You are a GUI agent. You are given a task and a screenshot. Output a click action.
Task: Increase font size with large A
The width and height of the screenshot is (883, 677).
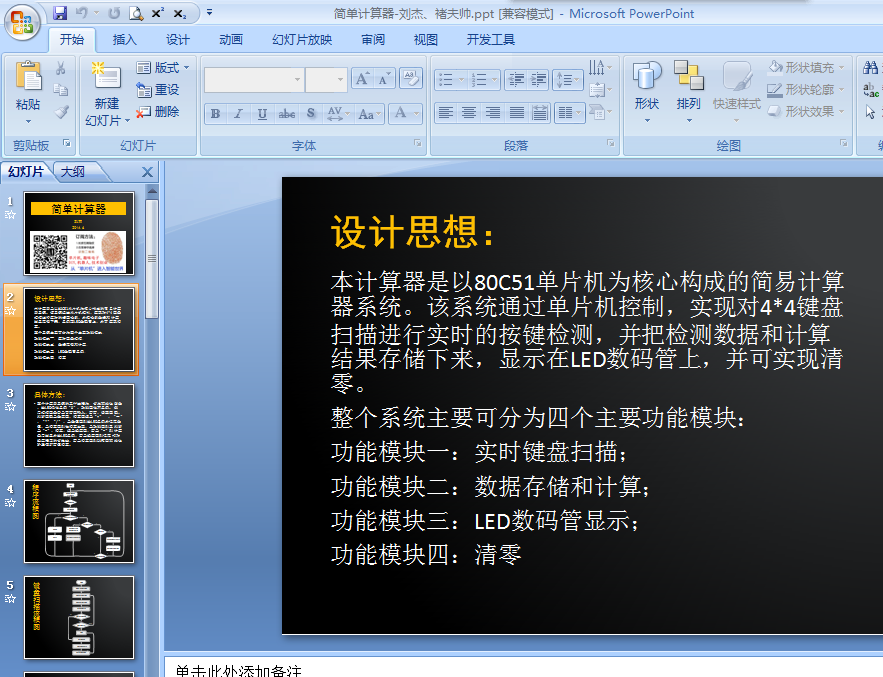(x=362, y=79)
